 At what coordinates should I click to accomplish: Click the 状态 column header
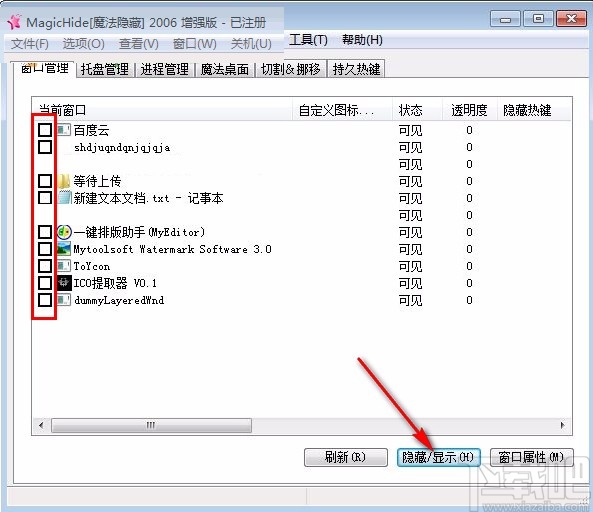coord(418,110)
